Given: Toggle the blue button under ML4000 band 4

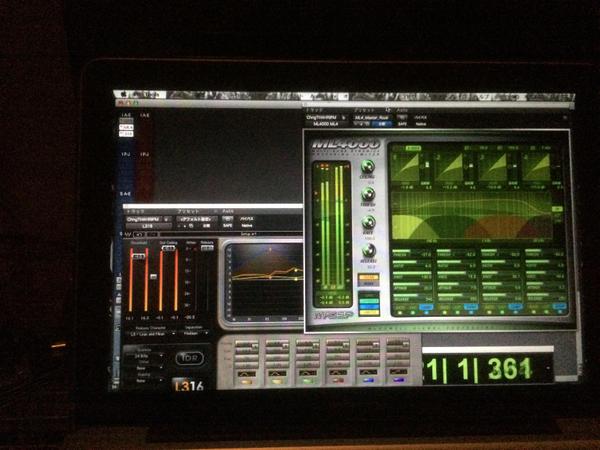Looking at the screenshot, I should click(x=559, y=307).
